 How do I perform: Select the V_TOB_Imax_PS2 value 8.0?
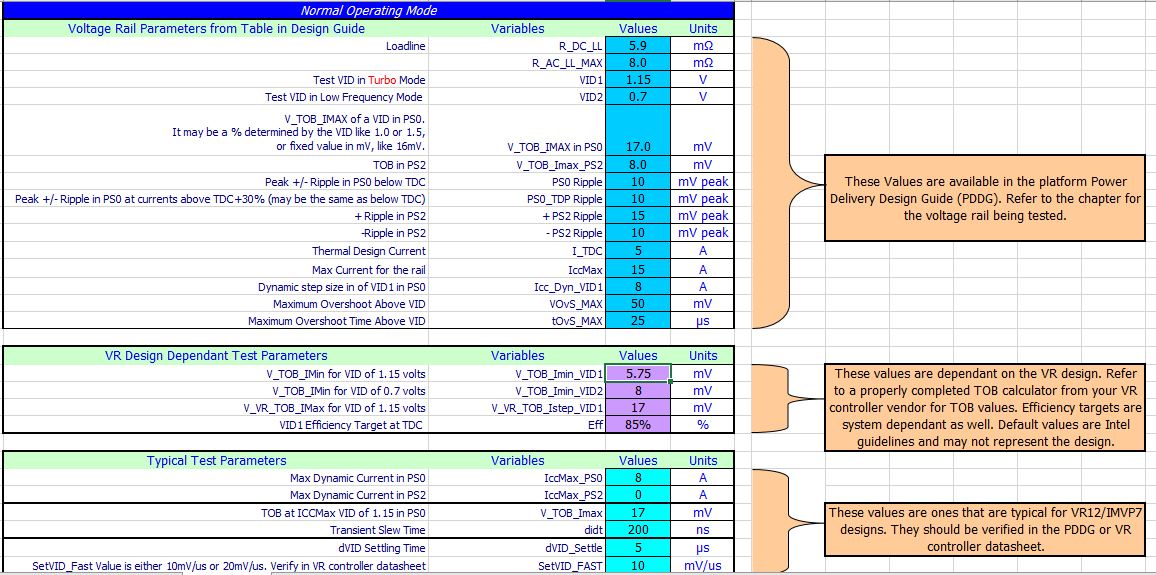[637, 164]
